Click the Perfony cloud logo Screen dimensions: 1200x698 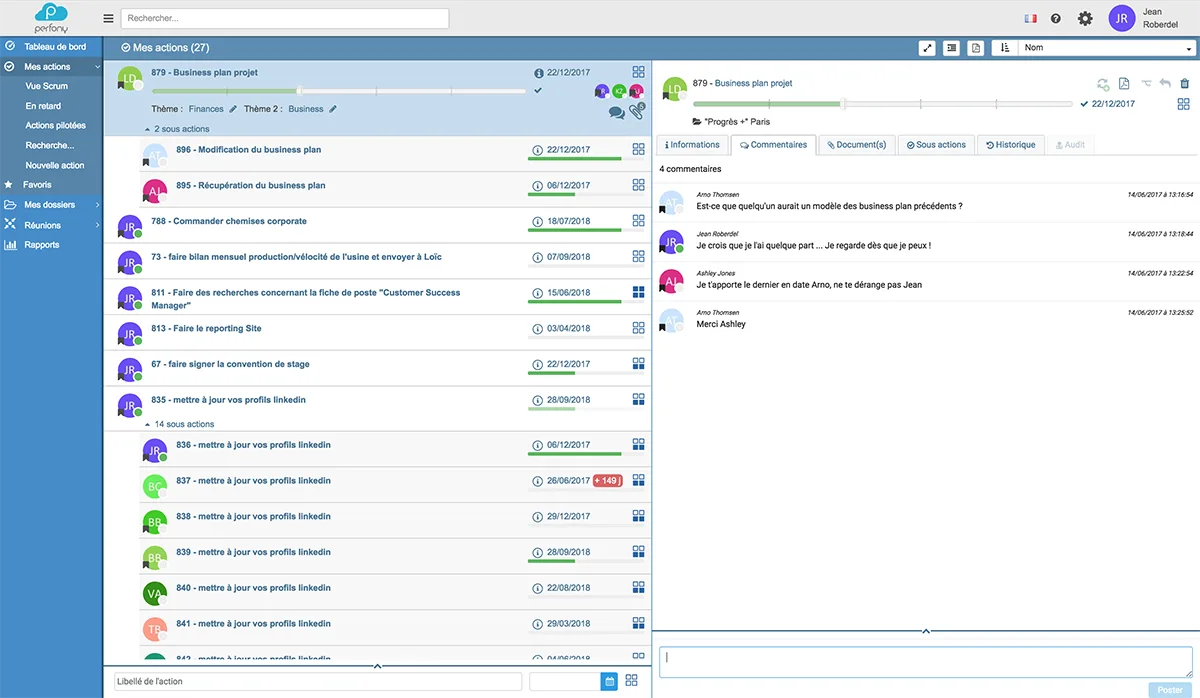[49, 17]
